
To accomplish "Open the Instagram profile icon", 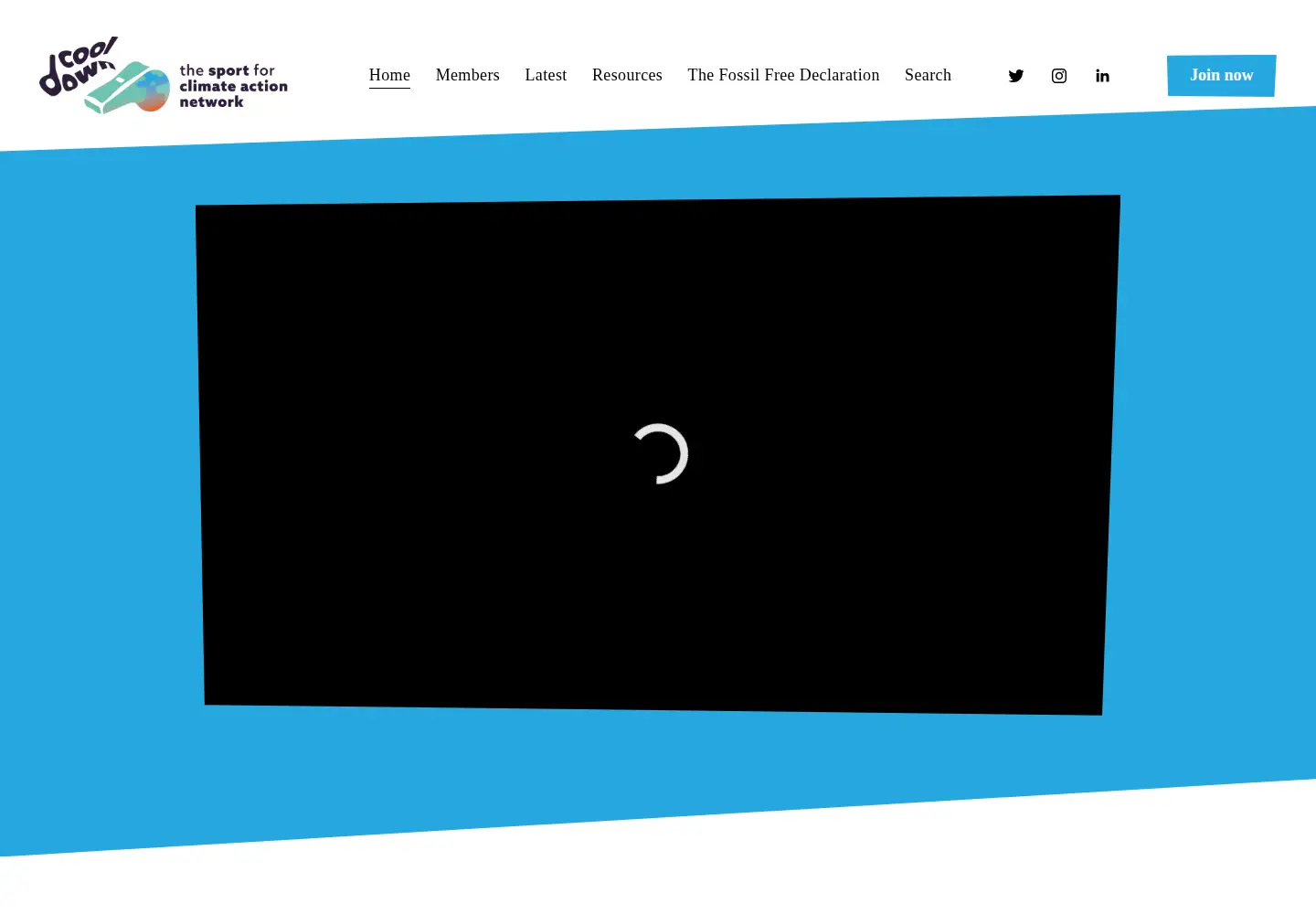I will (x=1059, y=76).
